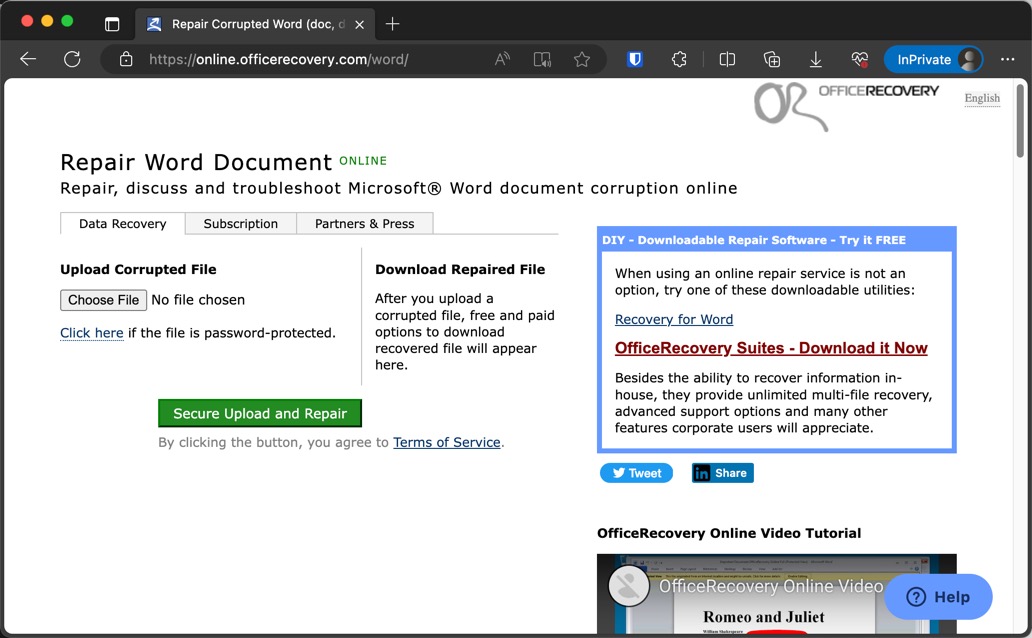Viewport: 1032px width, 638px height.
Task: Open the Read aloud feature
Action: point(501,59)
